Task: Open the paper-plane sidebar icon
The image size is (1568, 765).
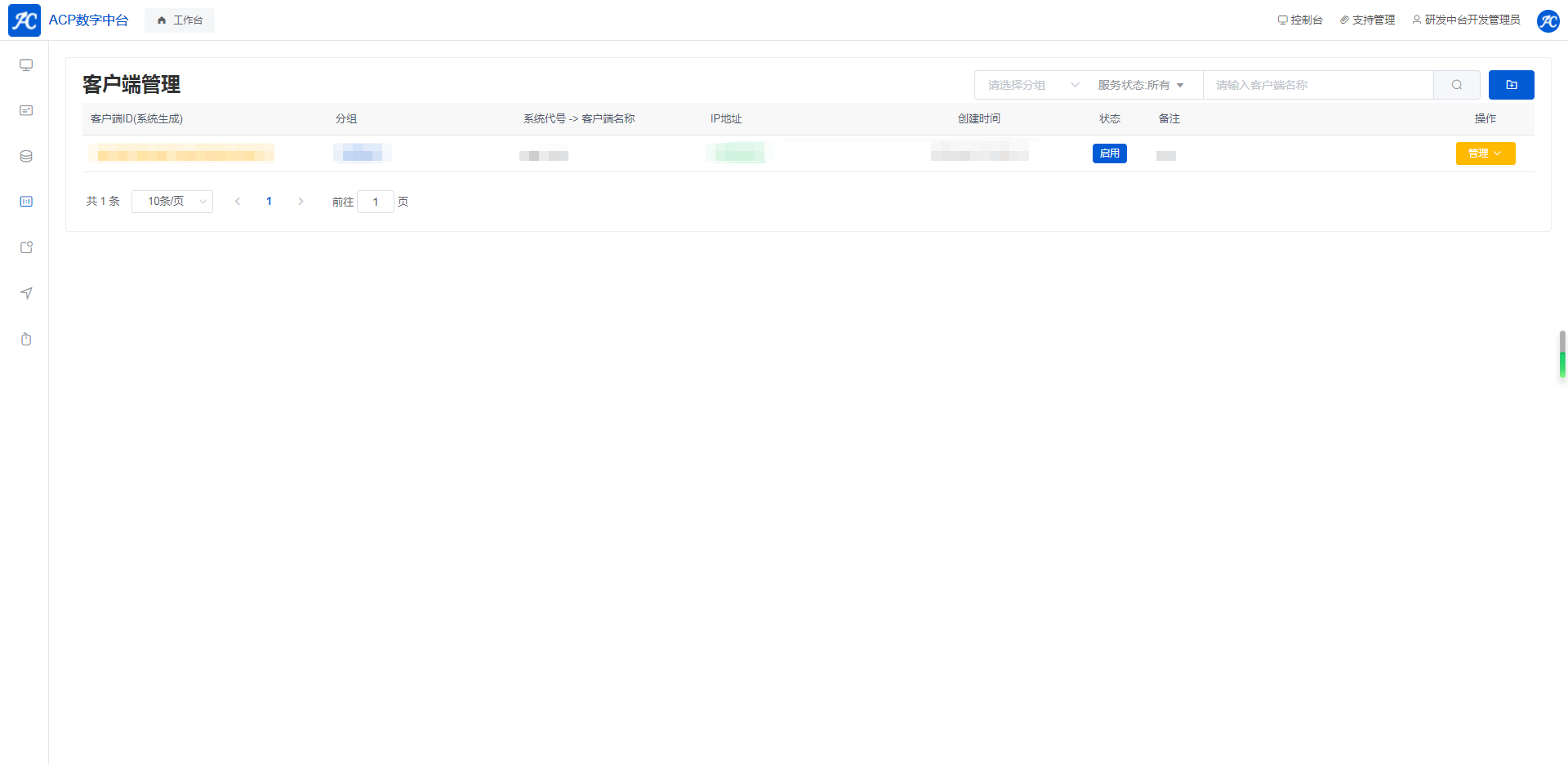Action: pos(26,293)
